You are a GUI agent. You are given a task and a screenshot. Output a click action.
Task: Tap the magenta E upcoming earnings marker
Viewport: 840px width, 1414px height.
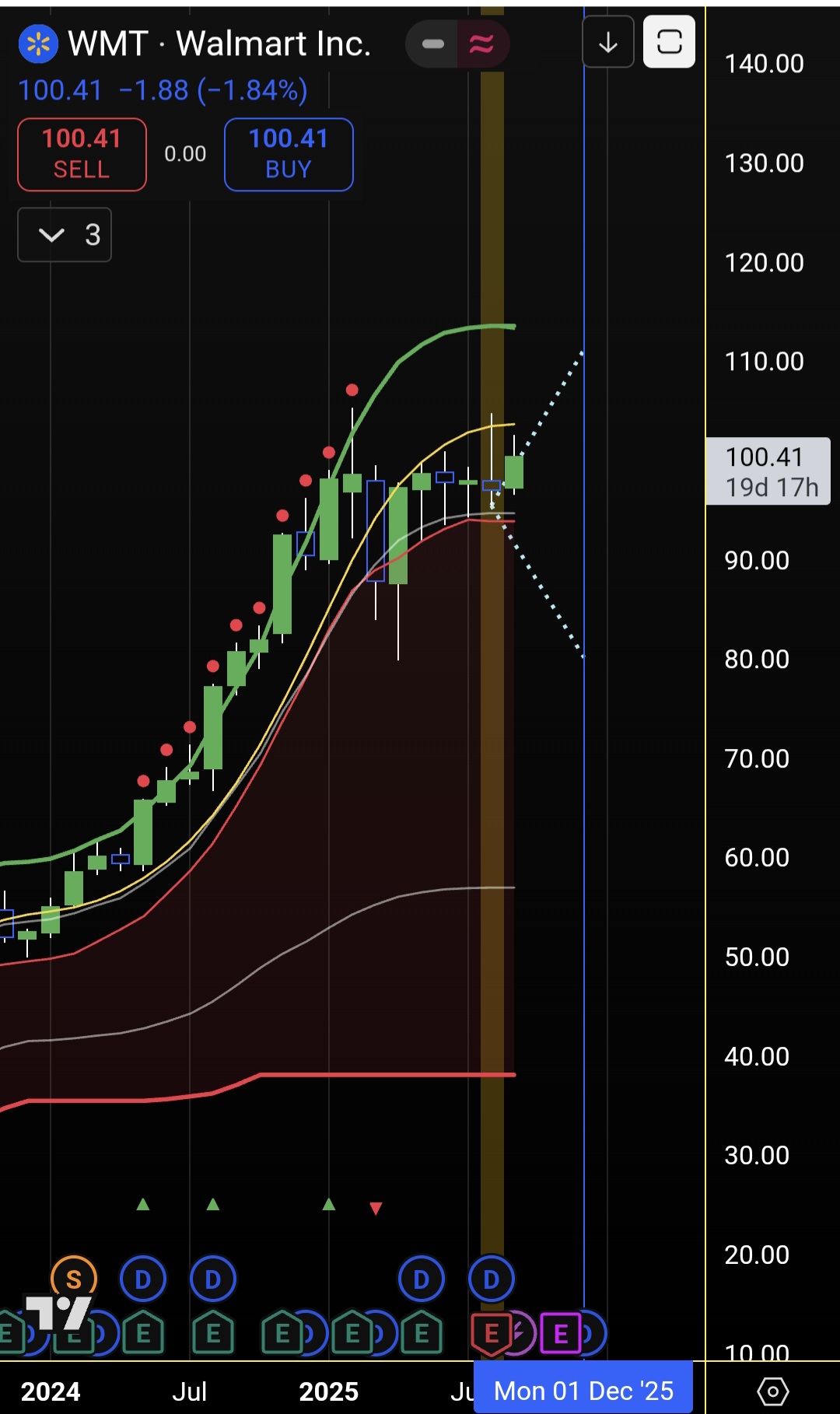[561, 1333]
